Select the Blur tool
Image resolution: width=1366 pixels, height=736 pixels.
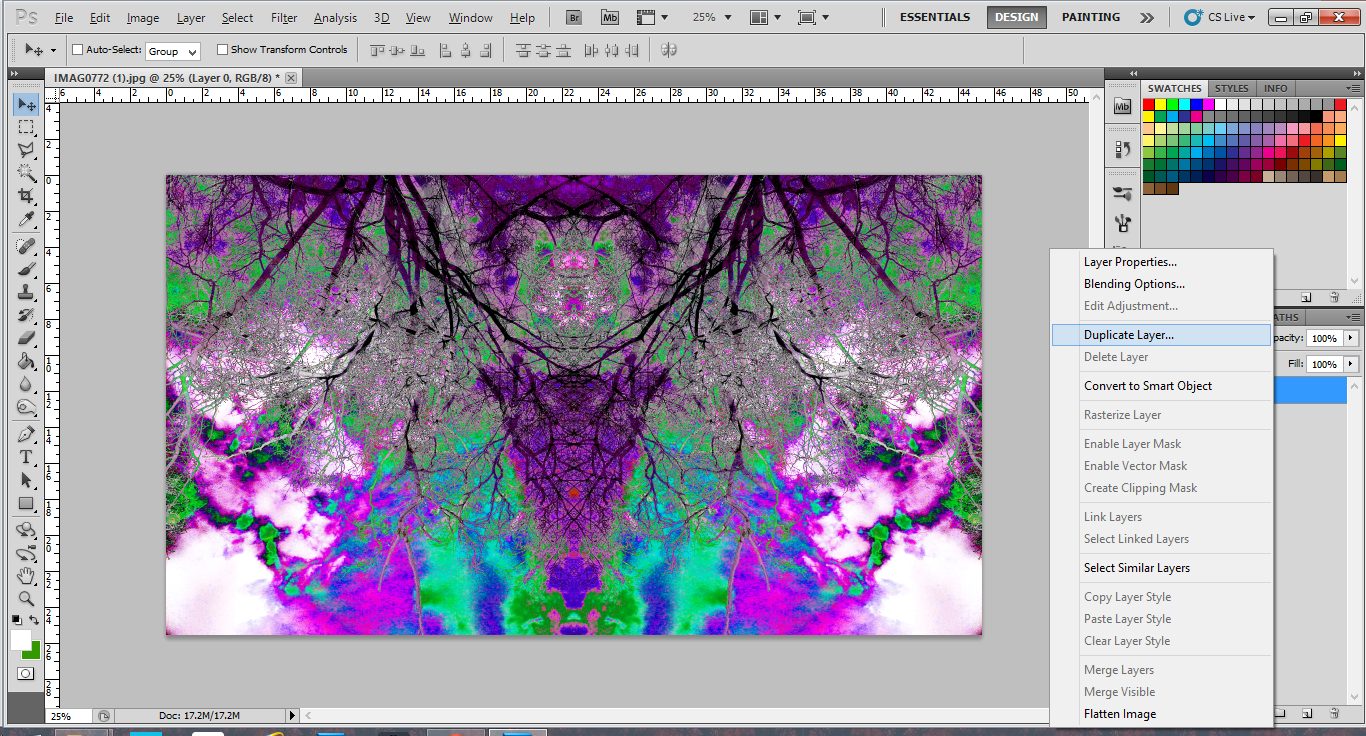(x=26, y=384)
